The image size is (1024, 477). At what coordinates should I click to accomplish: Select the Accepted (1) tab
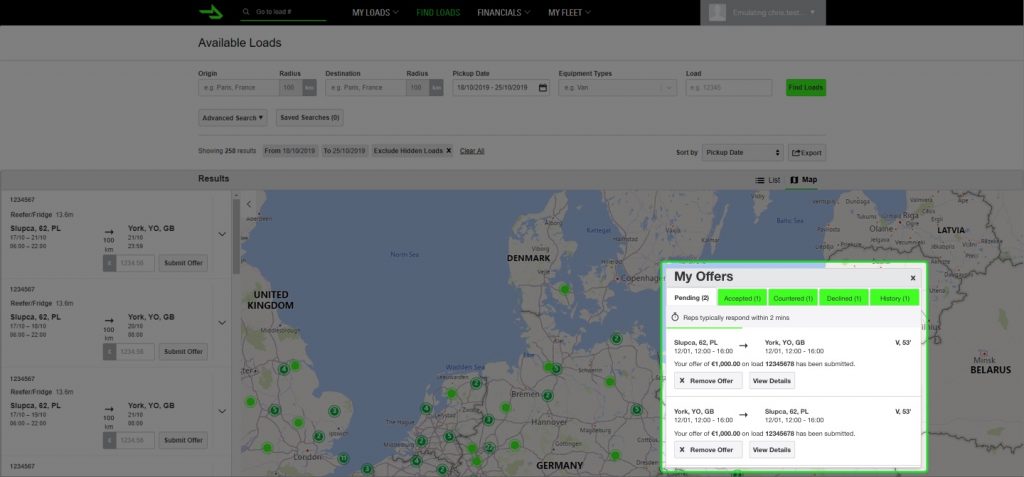(x=743, y=298)
